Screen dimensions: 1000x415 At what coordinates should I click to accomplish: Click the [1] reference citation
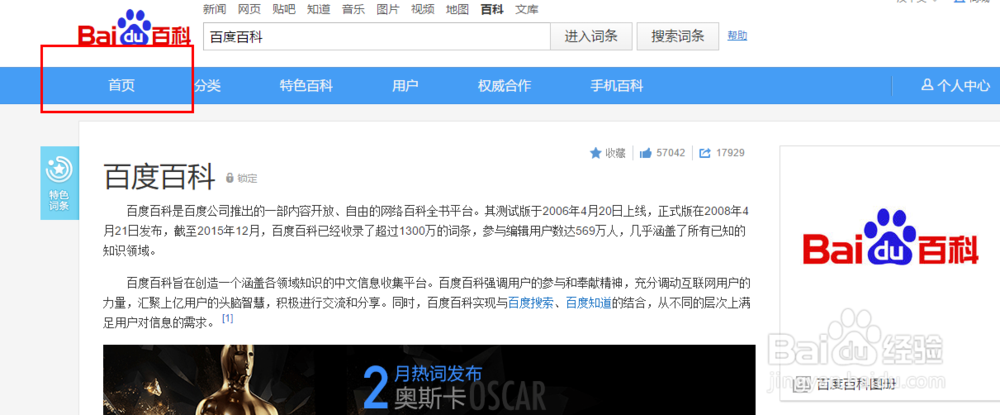(x=228, y=317)
